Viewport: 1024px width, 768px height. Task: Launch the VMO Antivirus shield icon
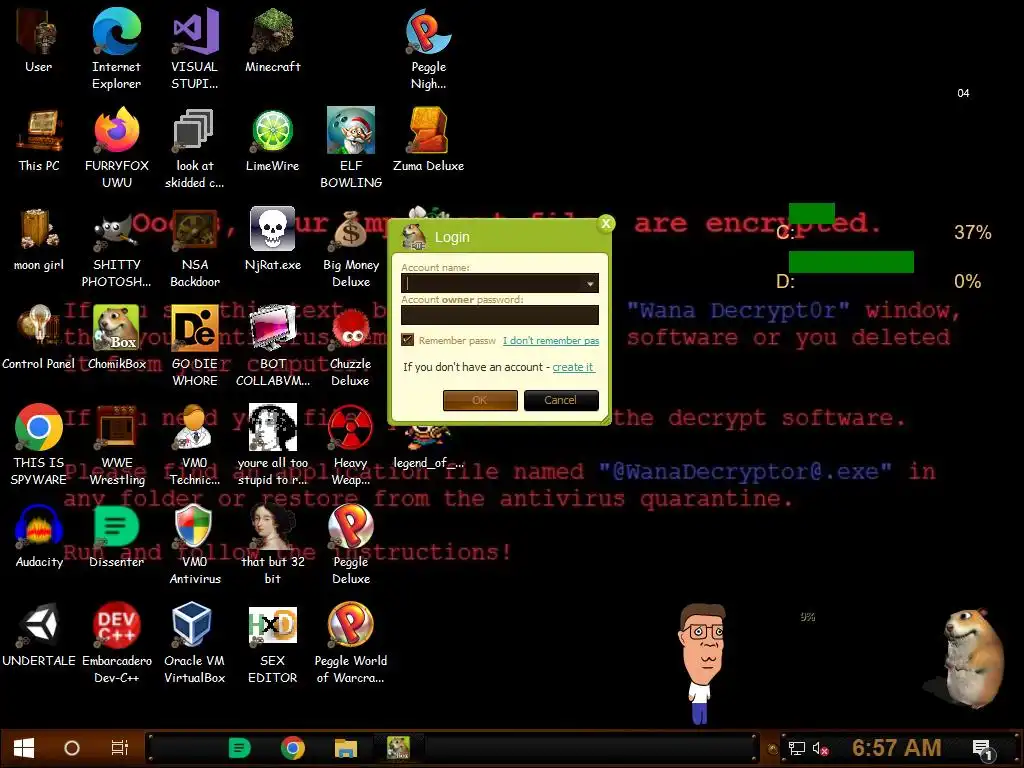pos(195,545)
